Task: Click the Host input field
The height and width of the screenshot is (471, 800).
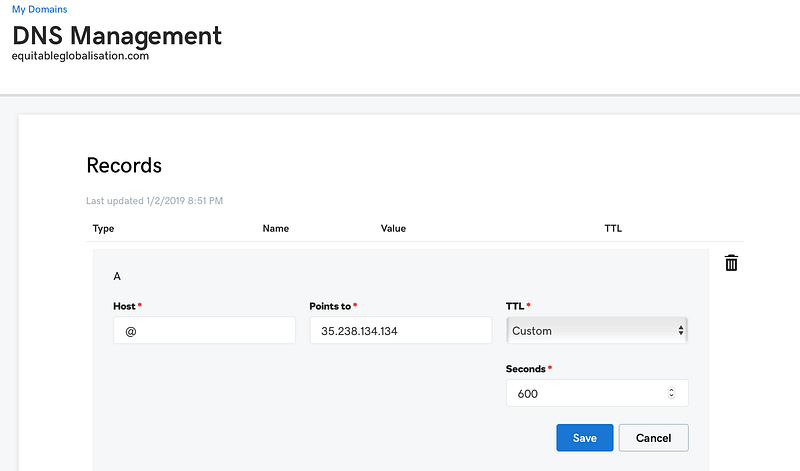Action: [x=204, y=331]
